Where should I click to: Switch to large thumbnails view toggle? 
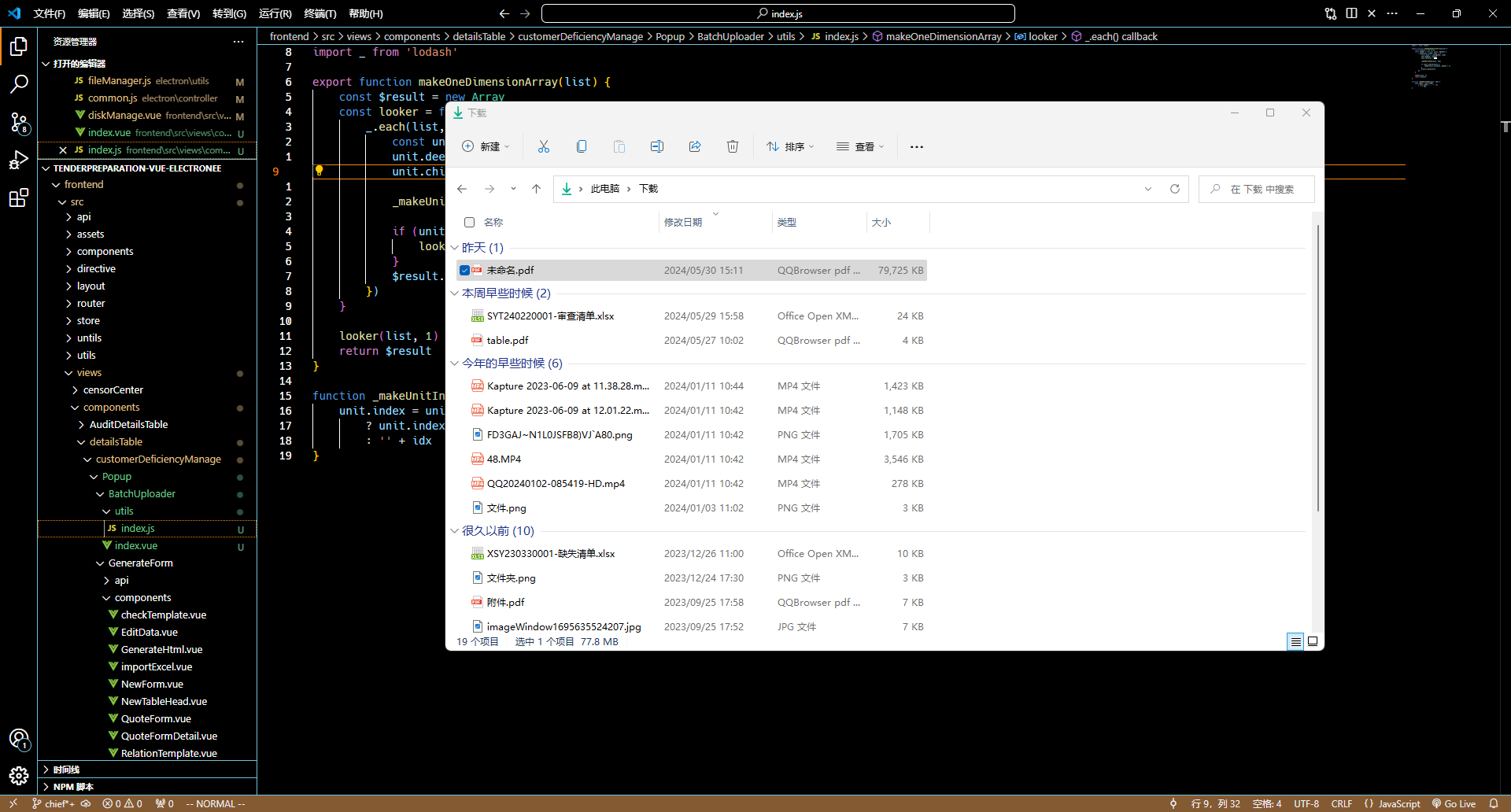pos(1313,641)
